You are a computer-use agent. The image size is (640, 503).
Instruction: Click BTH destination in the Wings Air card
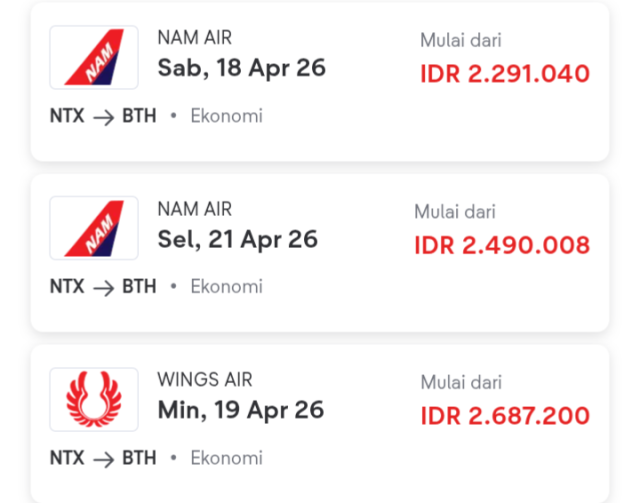tap(139, 458)
